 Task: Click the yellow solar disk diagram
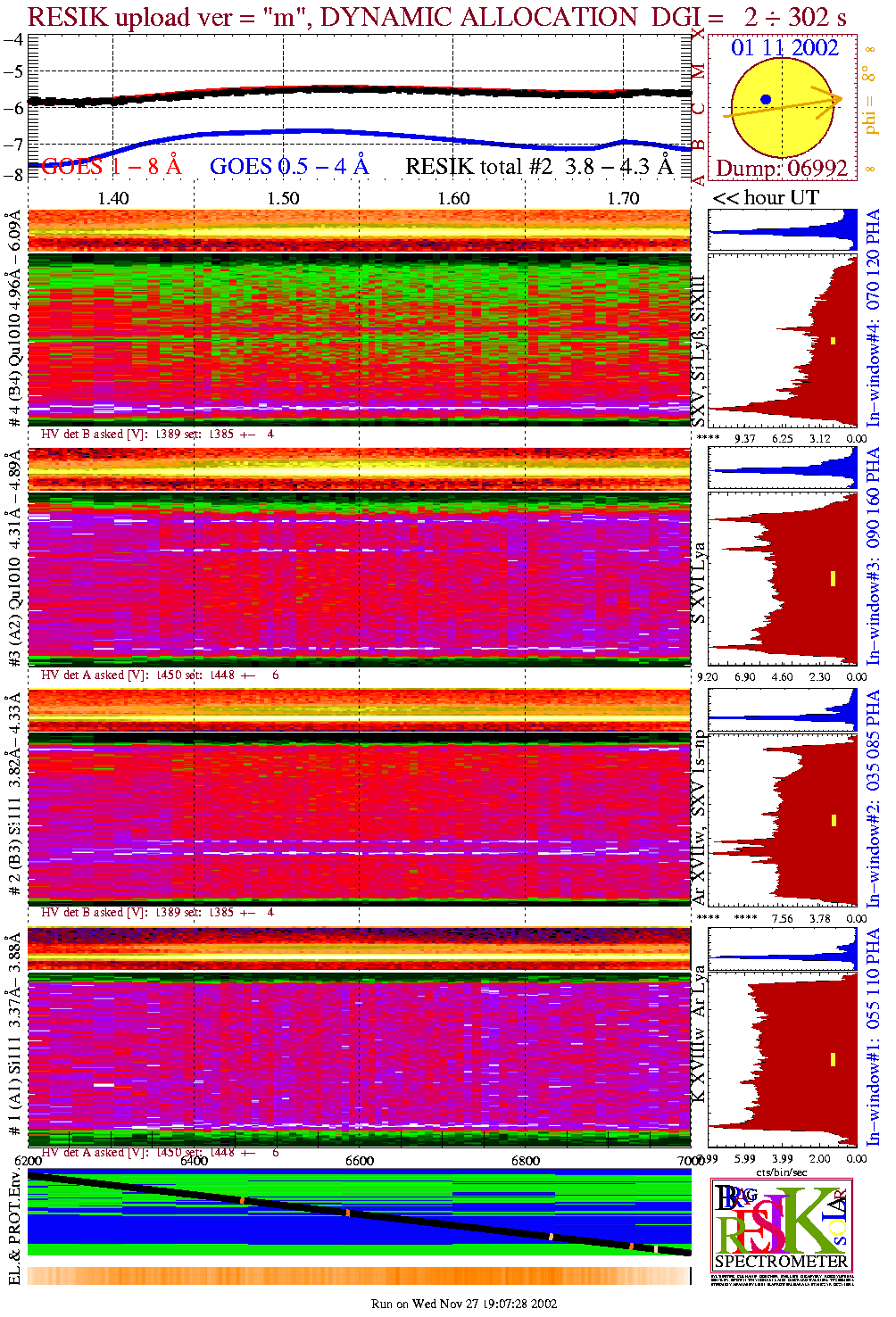pyautogui.click(x=783, y=108)
